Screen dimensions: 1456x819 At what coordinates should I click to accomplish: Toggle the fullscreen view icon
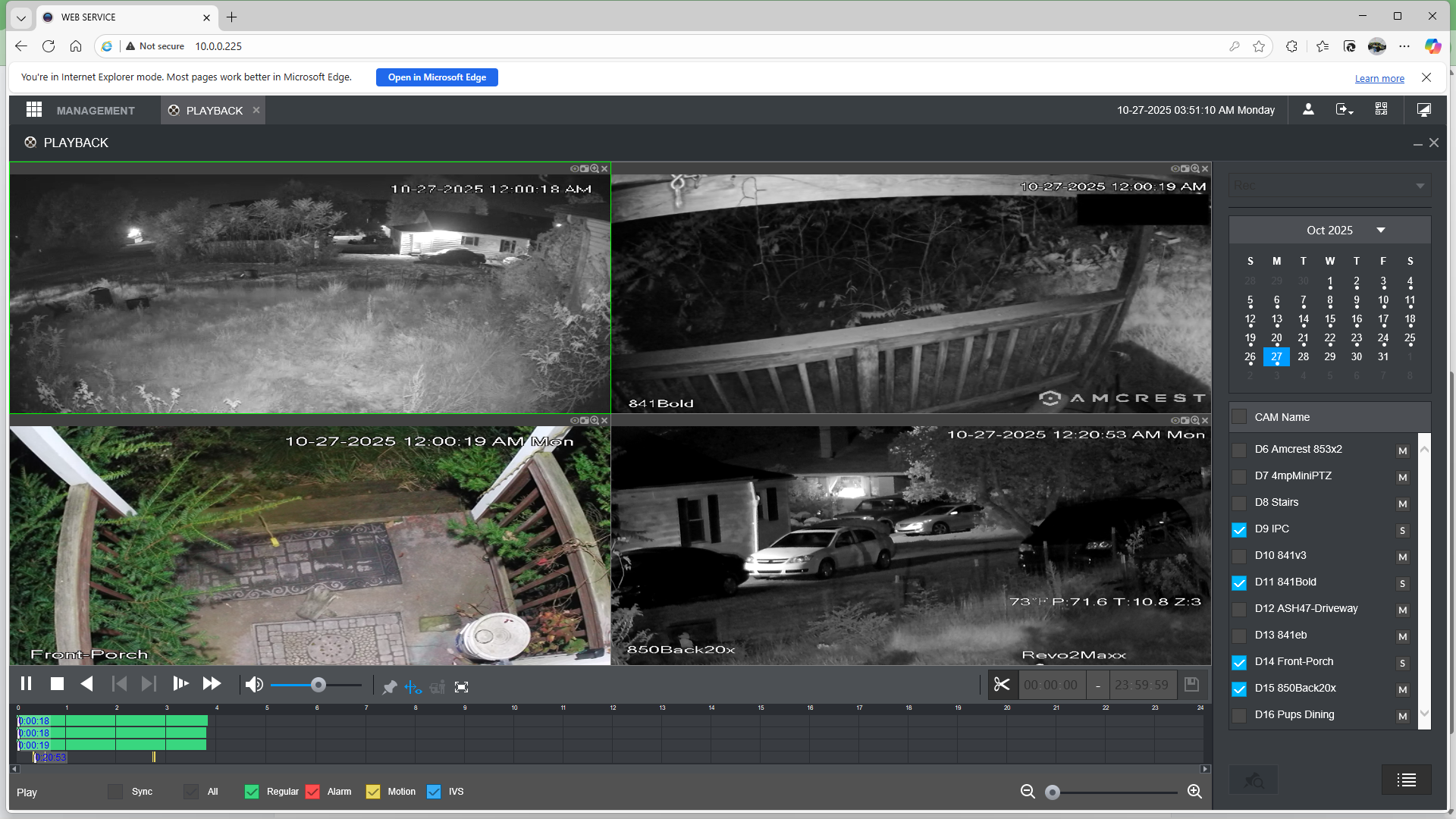click(461, 687)
